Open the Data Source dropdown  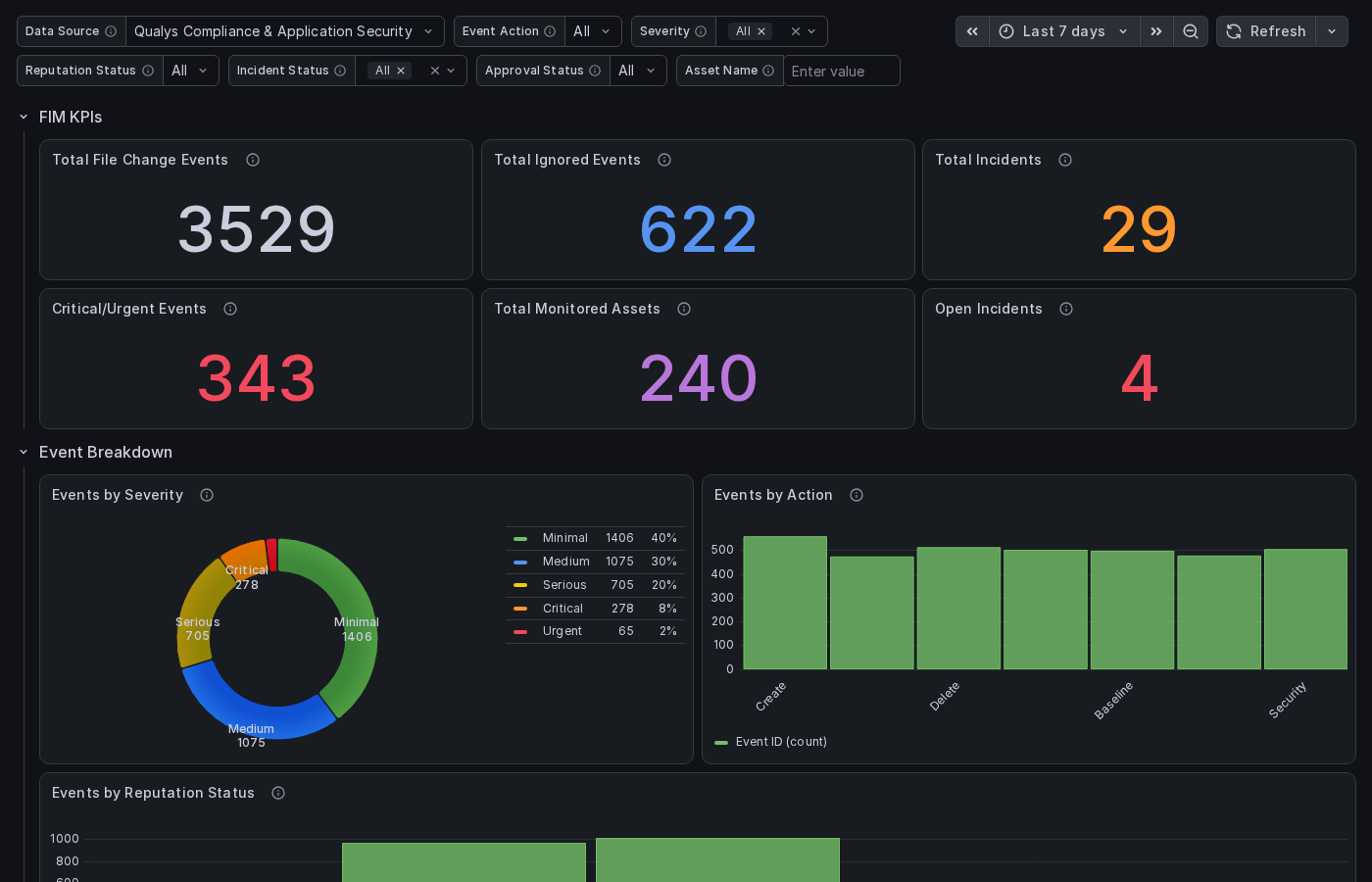[x=285, y=31]
